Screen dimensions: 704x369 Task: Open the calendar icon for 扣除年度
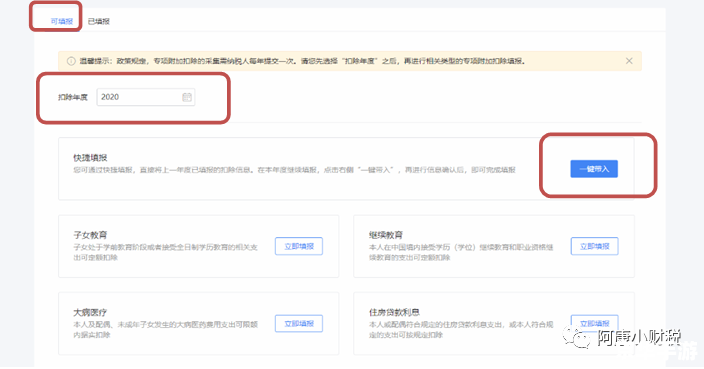[x=187, y=97]
